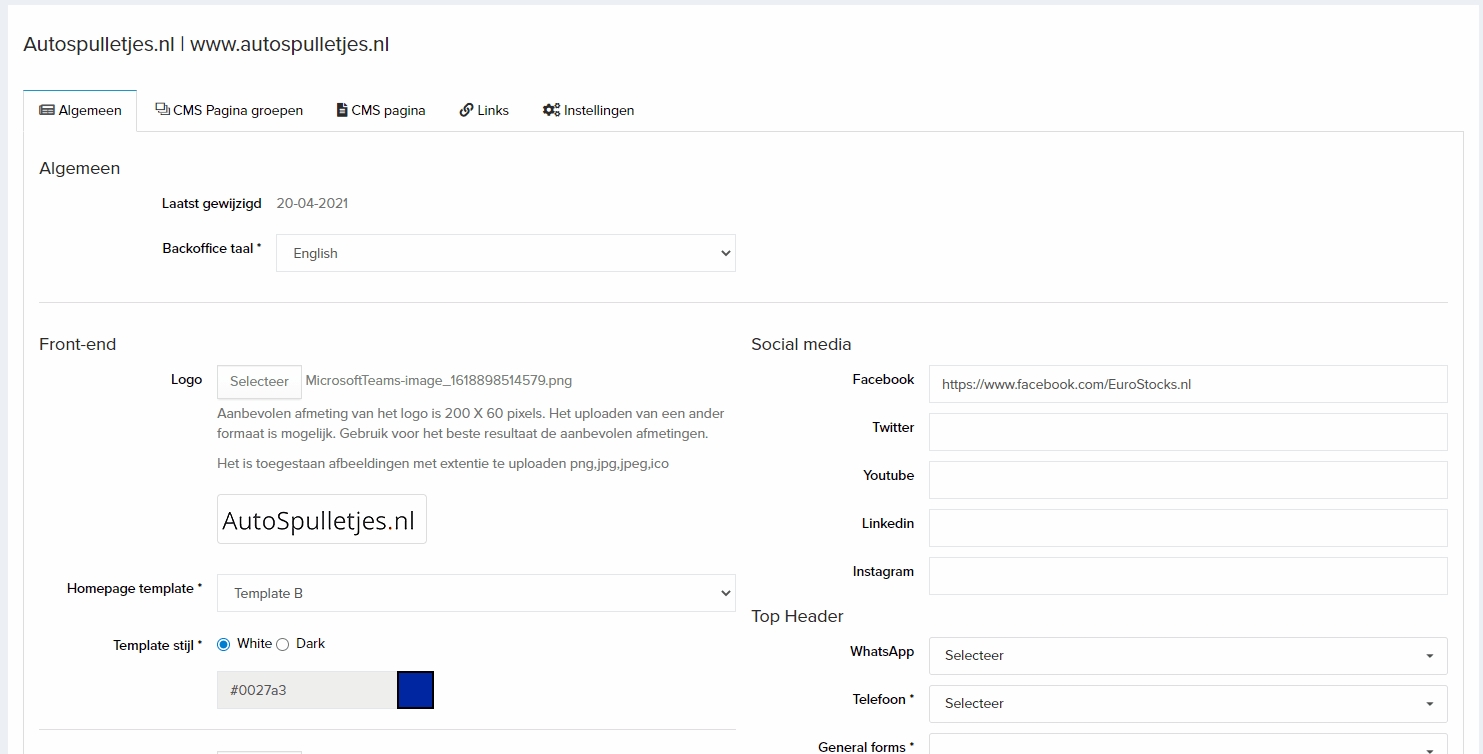Open the CMS pagina tab
Image resolution: width=1483 pixels, height=754 pixels.
[x=381, y=110]
